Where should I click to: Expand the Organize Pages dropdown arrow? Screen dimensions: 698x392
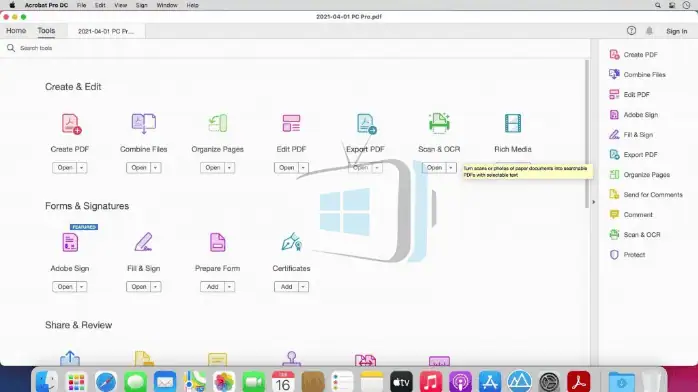point(229,168)
